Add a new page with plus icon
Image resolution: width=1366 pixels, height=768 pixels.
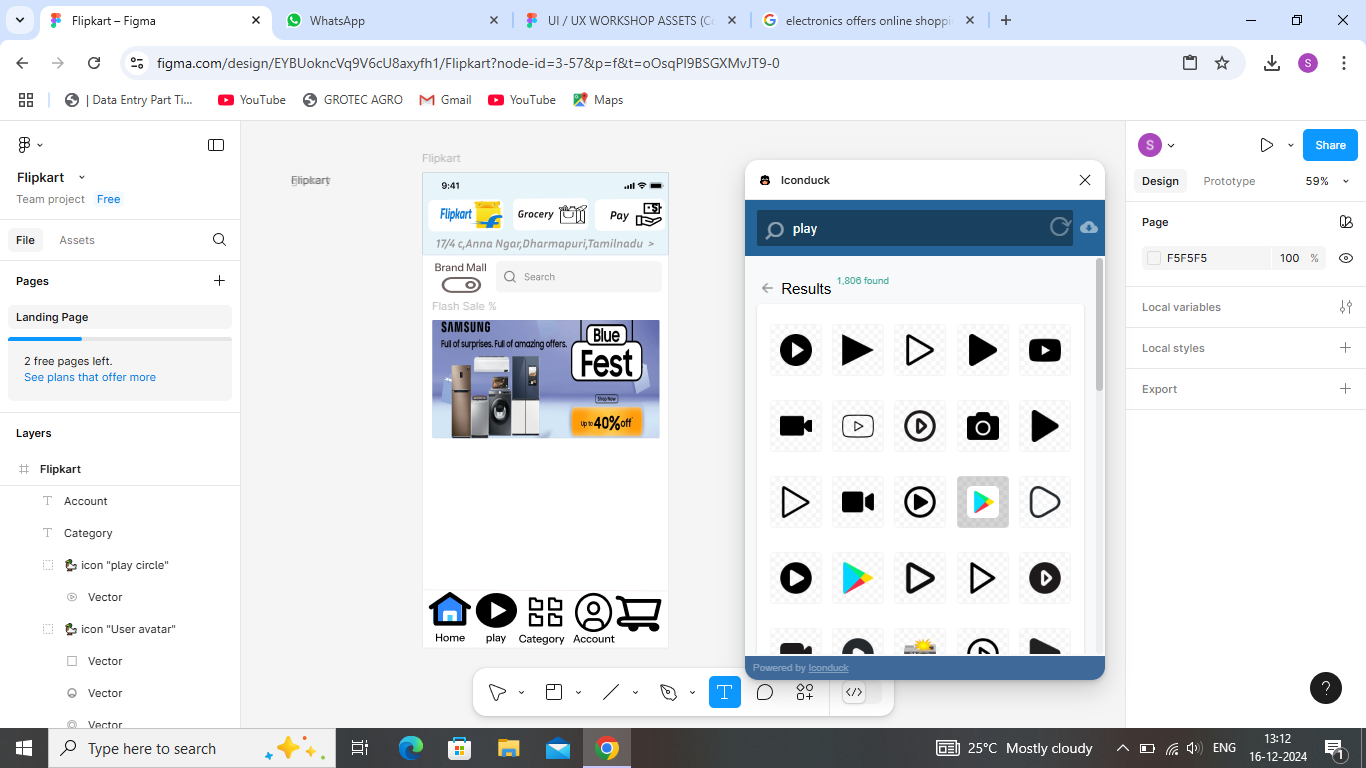(x=219, y=281)
